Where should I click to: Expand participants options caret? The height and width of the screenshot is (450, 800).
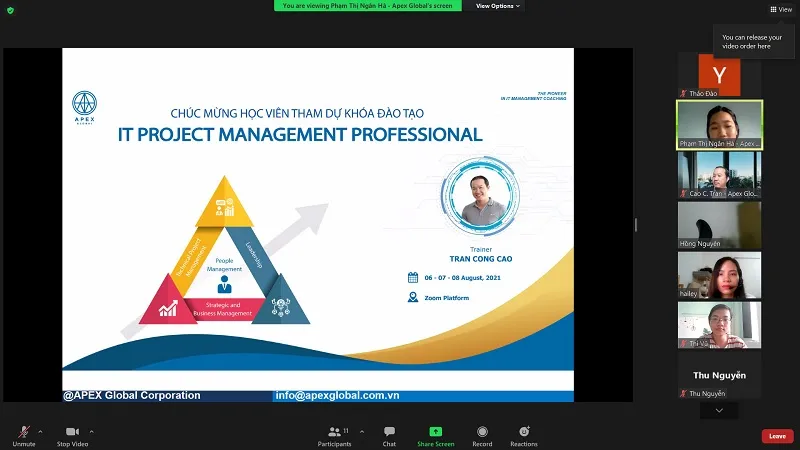tap(362, 432)
